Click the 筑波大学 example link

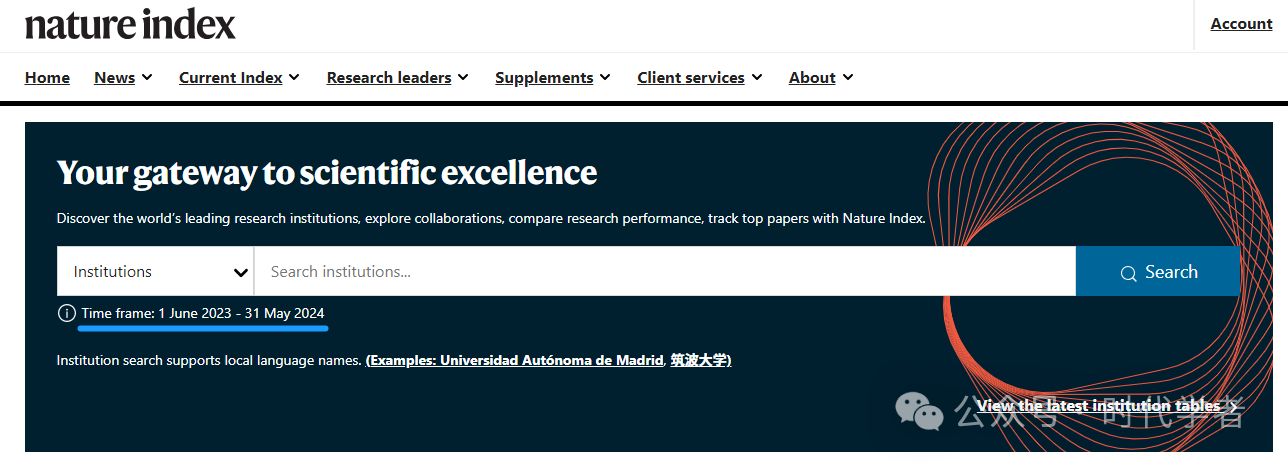699,360
